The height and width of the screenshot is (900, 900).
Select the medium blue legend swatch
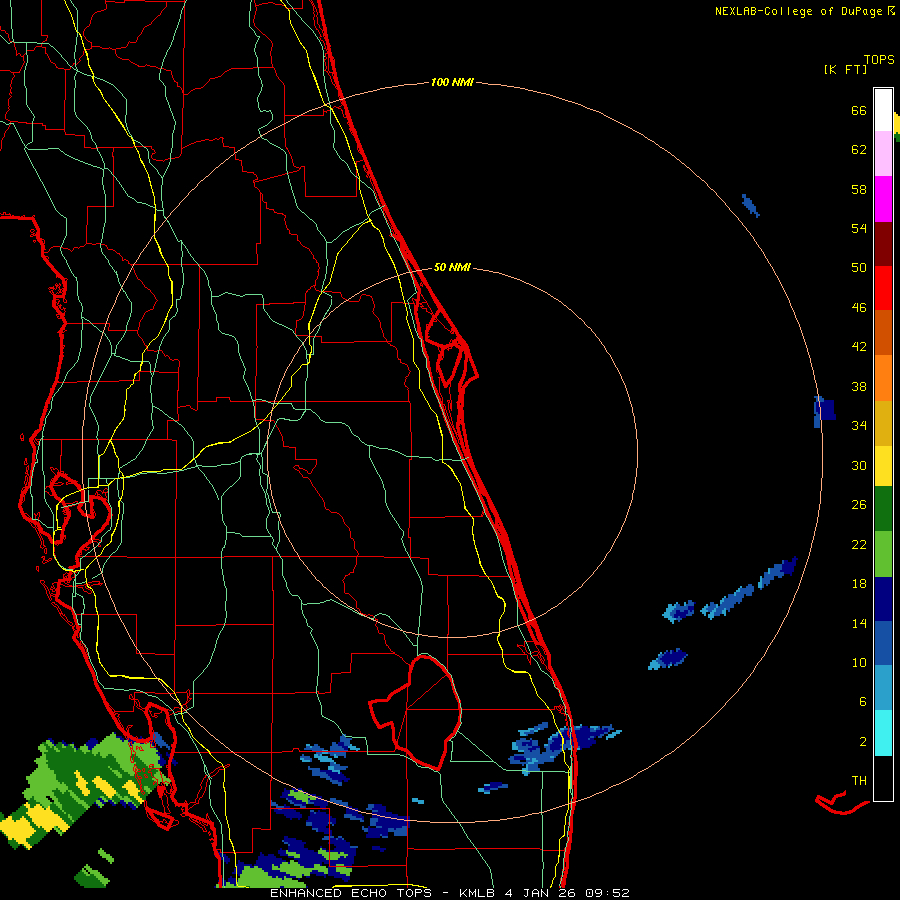pos(883,643)
